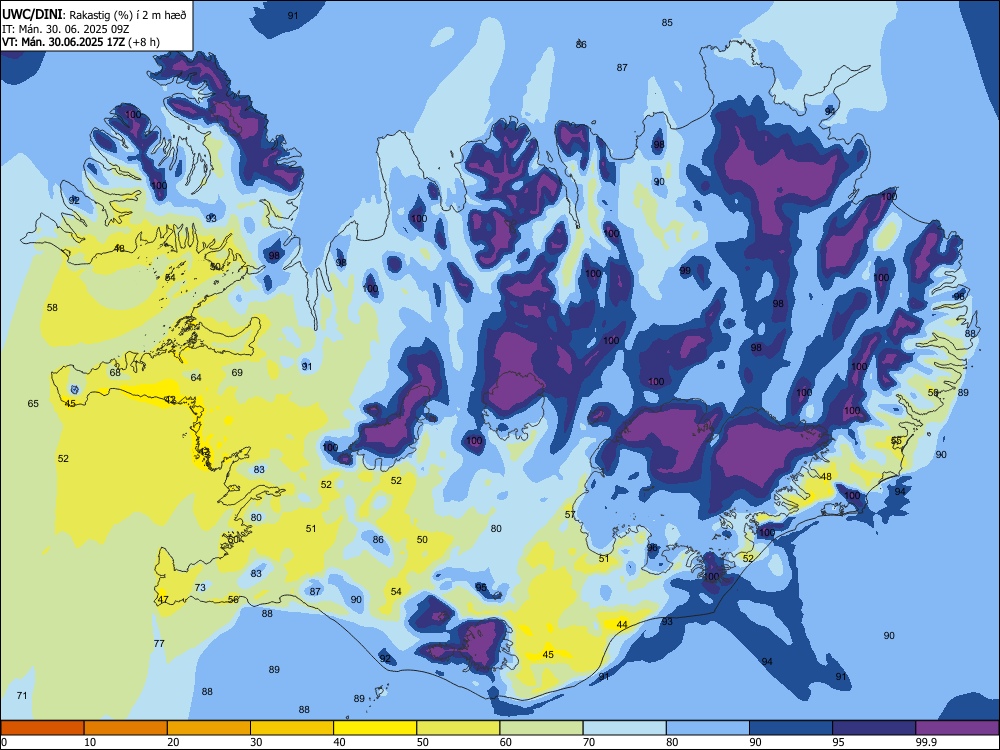The width and height of the screenshot is (1000, 750).
Task: Click the legend tick label 99.9
Action: point(926,742)
